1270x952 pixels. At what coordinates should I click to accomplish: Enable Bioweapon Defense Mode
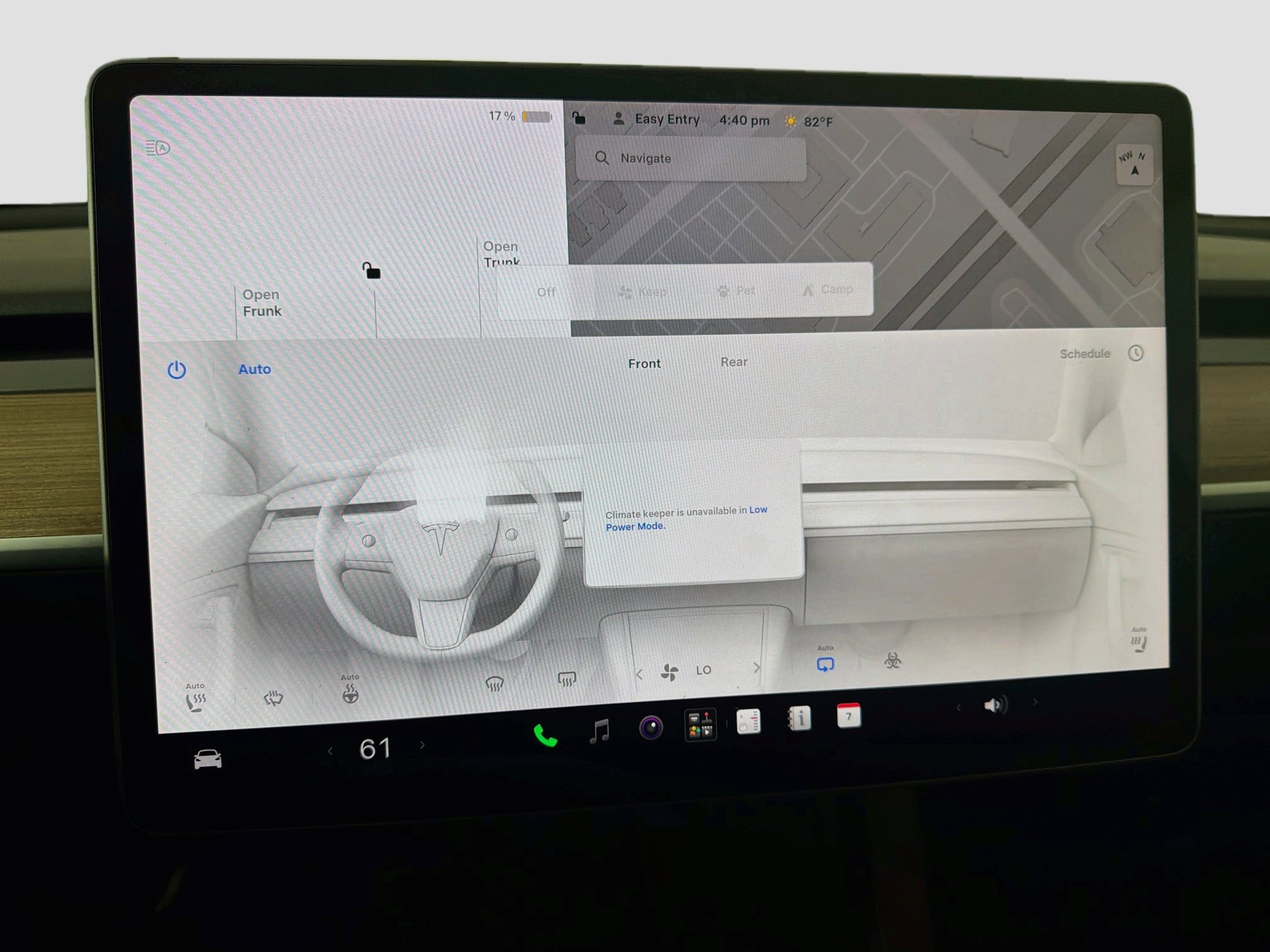(892, 660)
